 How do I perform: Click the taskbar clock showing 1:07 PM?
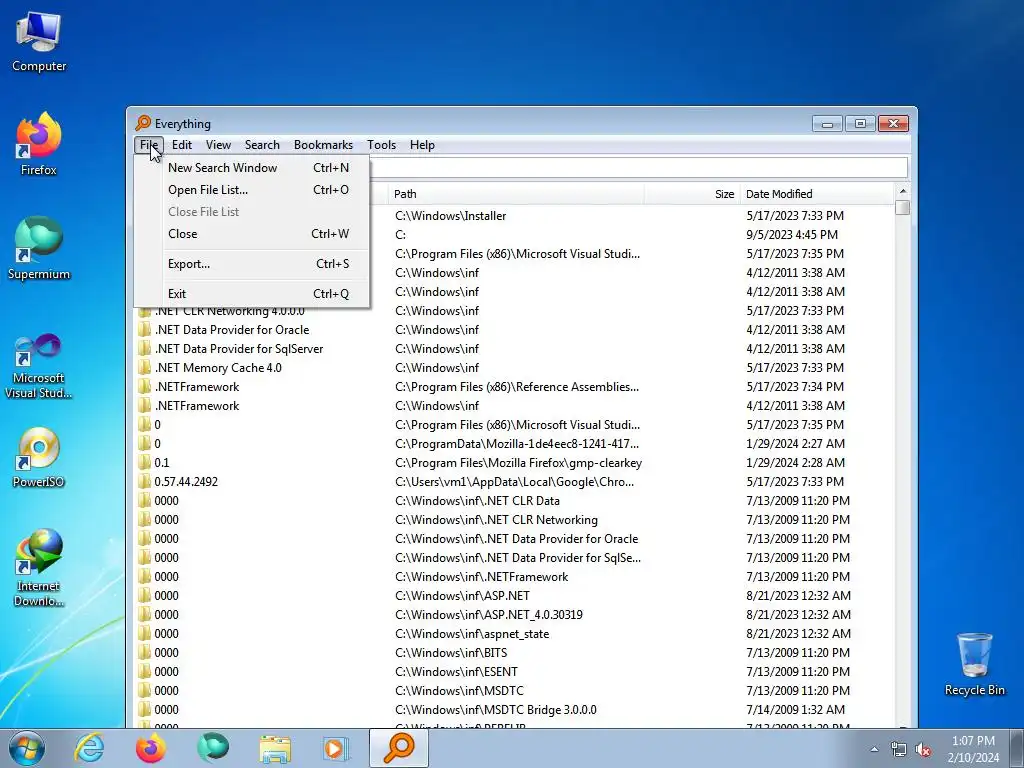[973, 749]
